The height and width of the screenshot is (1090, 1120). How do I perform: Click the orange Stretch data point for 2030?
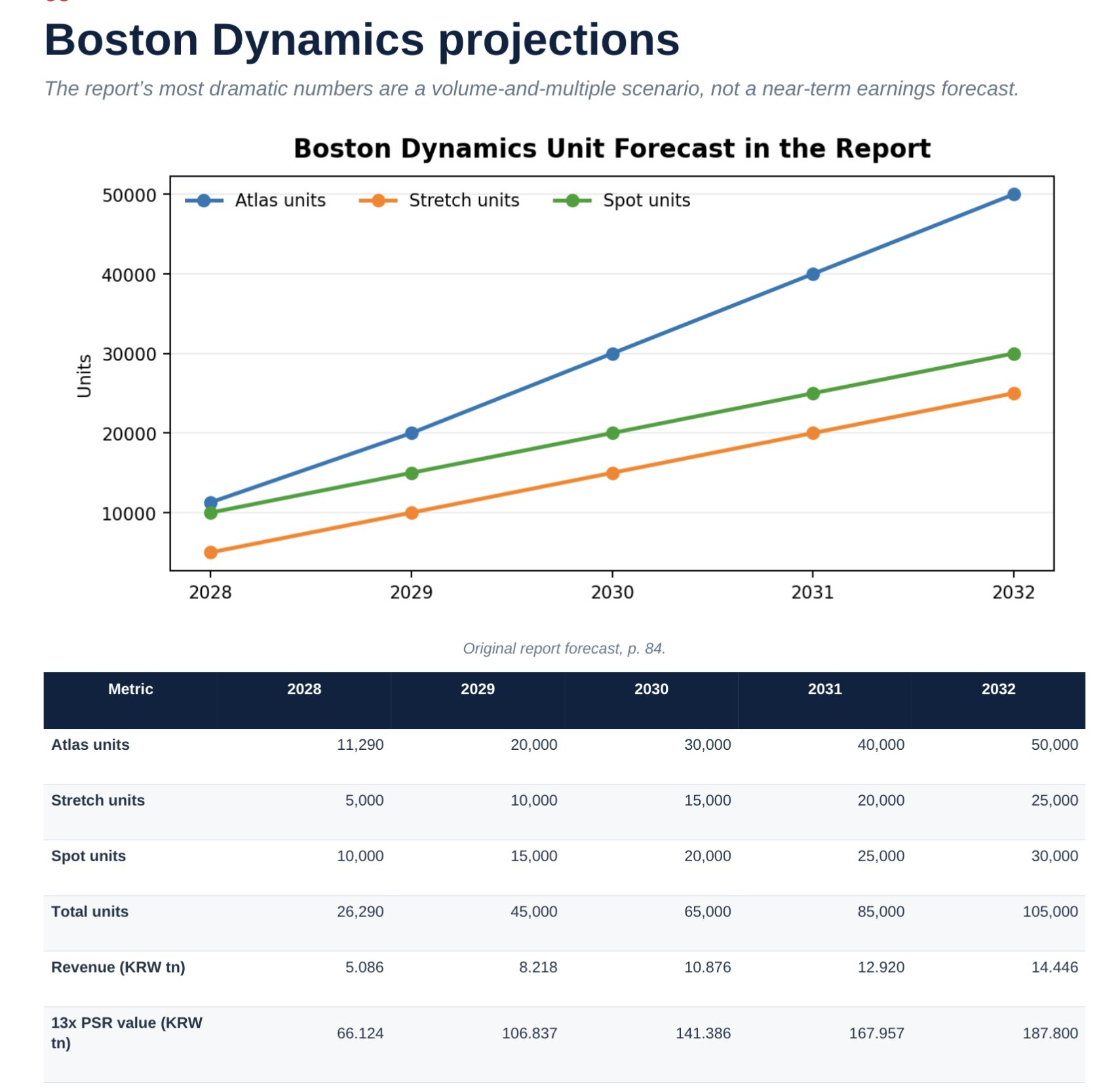point(613,473)
